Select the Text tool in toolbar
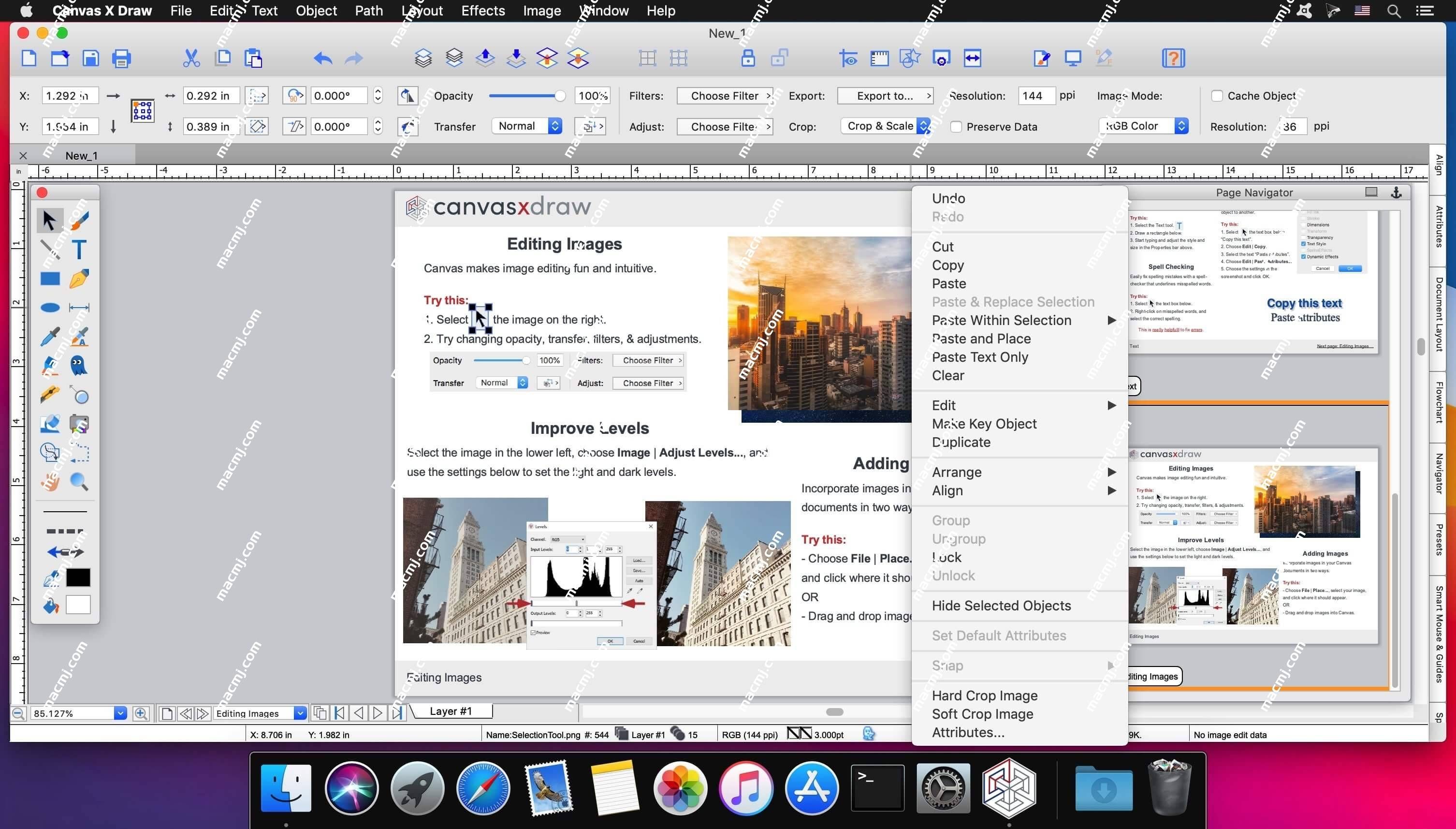Image resolution: width=1456 pixels, height=829 pixels. (x=82, y=249)
